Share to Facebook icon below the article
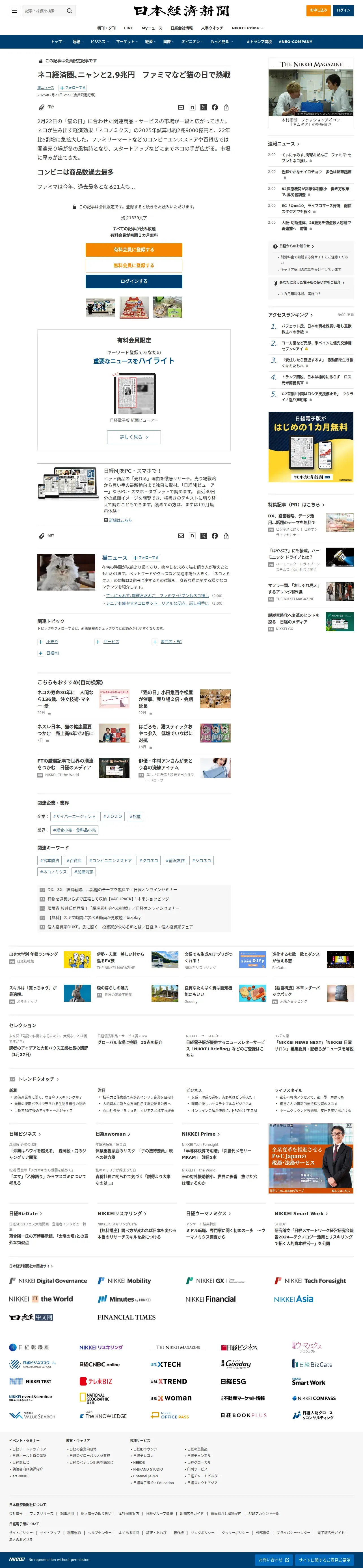Screen dimensions: 363x1568 [x=214, y=536]
